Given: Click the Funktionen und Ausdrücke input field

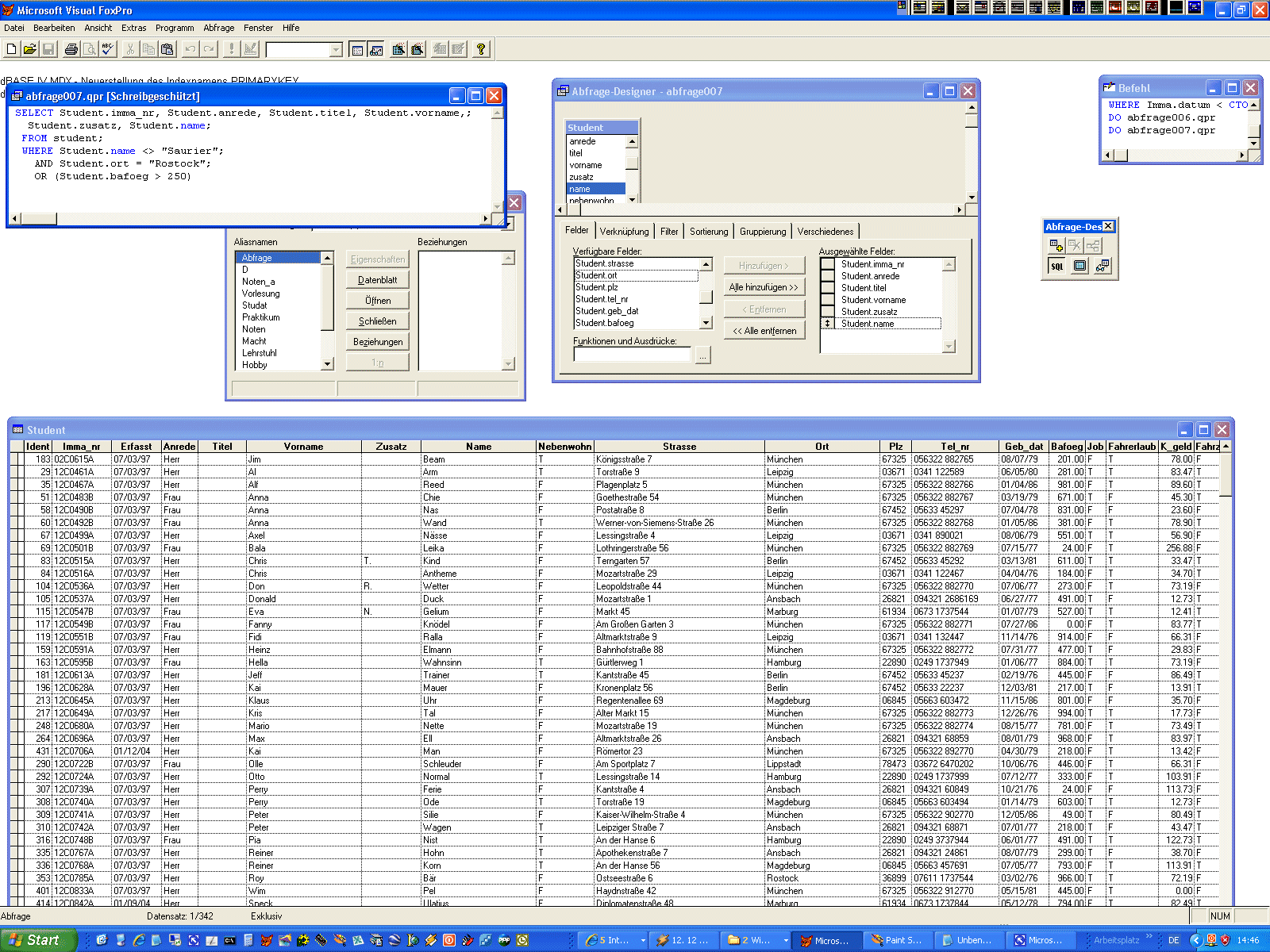Looking at the screenshot, I should coord(633,355).
